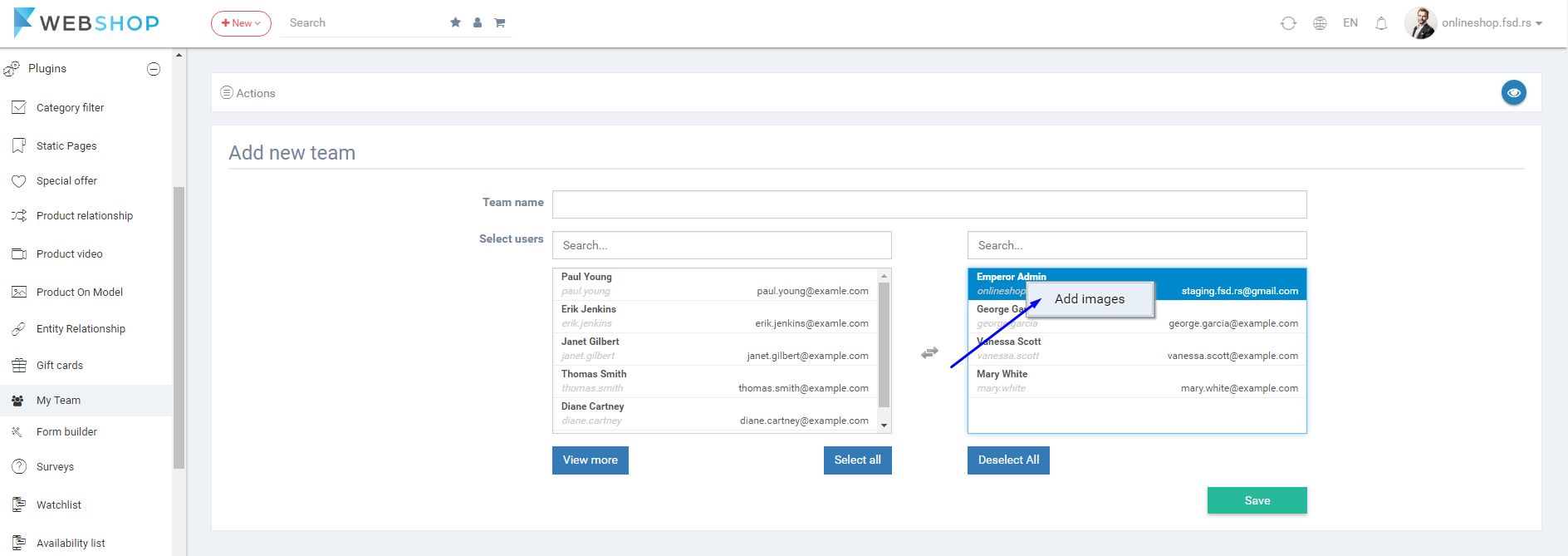Select Vanessa Scott in selected users
Screen dimensions: 1568x556
point(1137,349)
